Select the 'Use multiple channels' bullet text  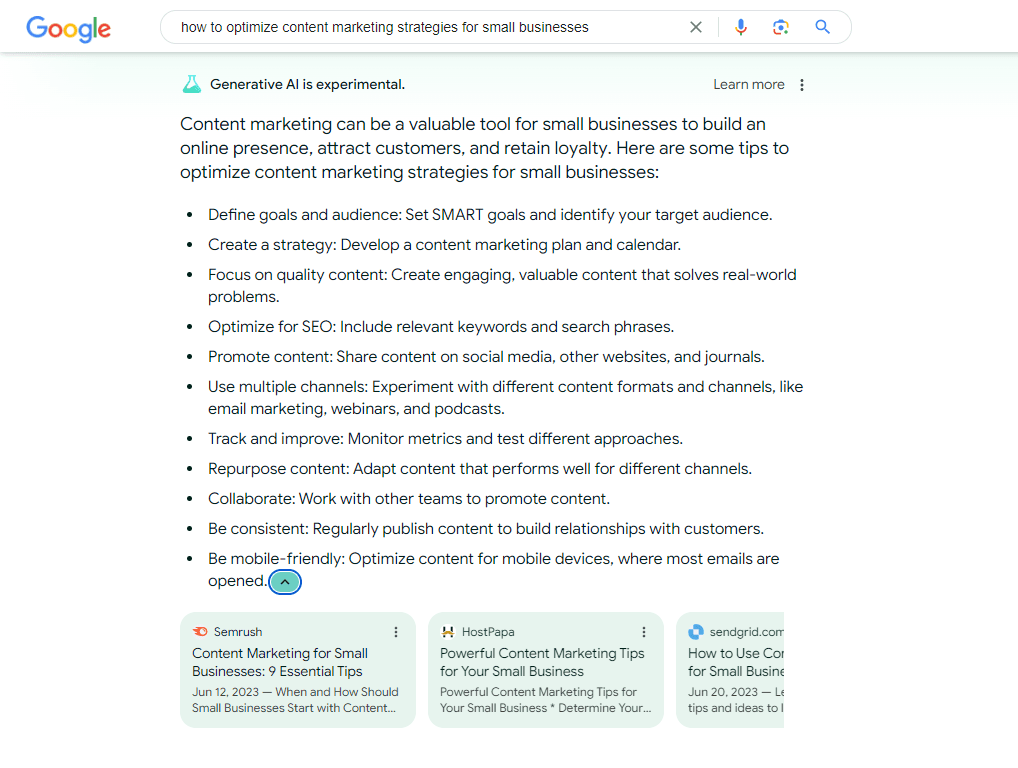505,397
